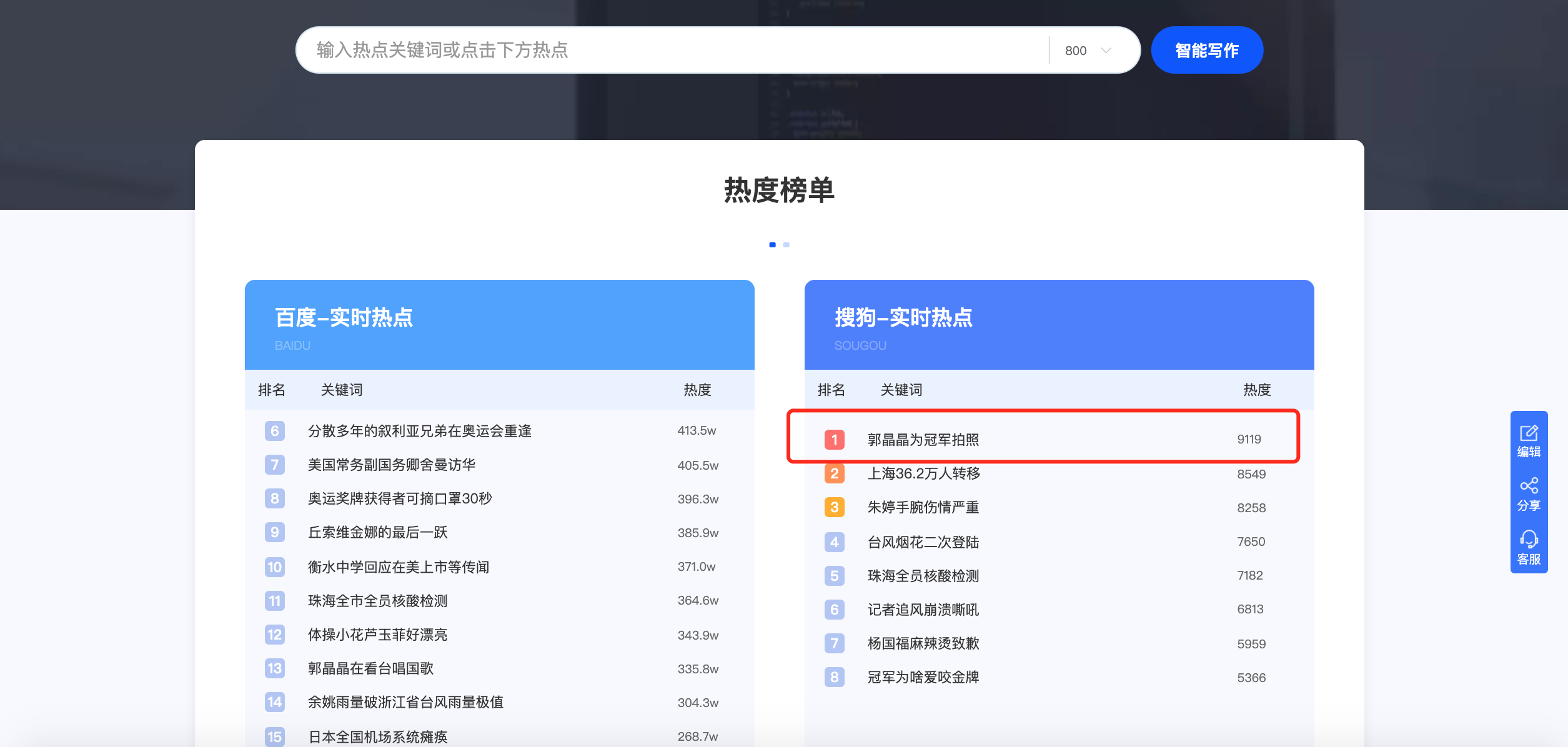Click rank badge 10 in Baidu list
The image size is (1568, 747).
tap(275, 567)
